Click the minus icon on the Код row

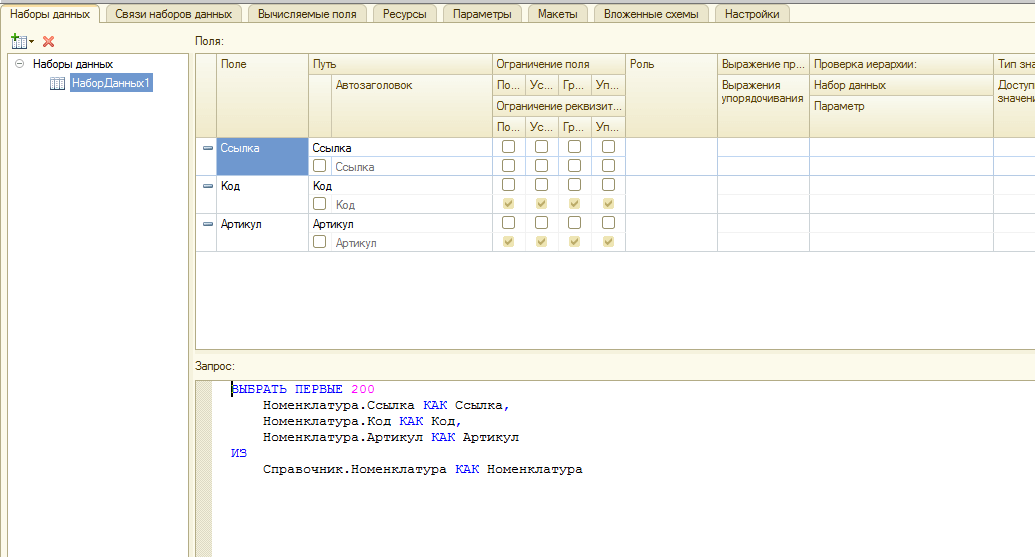[x=208, y=186]
